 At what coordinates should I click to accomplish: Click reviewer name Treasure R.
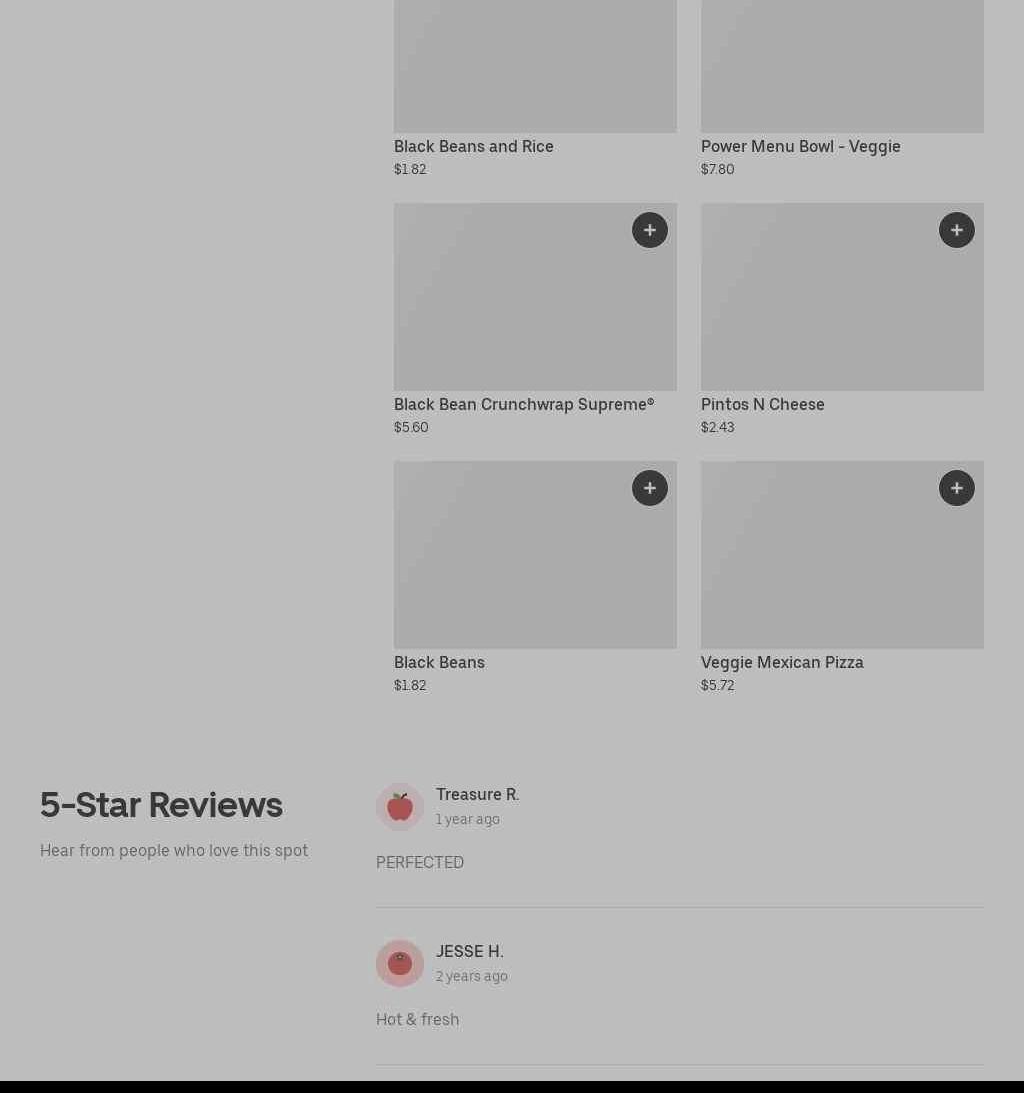tap(477, 795)
